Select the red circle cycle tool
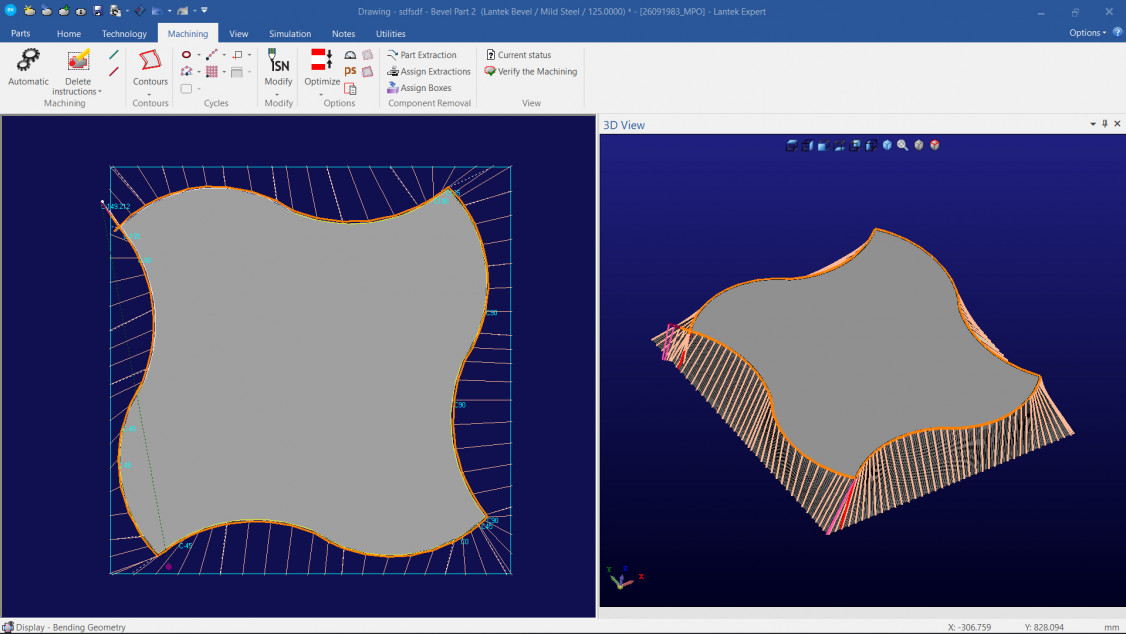Viewport: 1126px width, 634px height. point(186,55)
